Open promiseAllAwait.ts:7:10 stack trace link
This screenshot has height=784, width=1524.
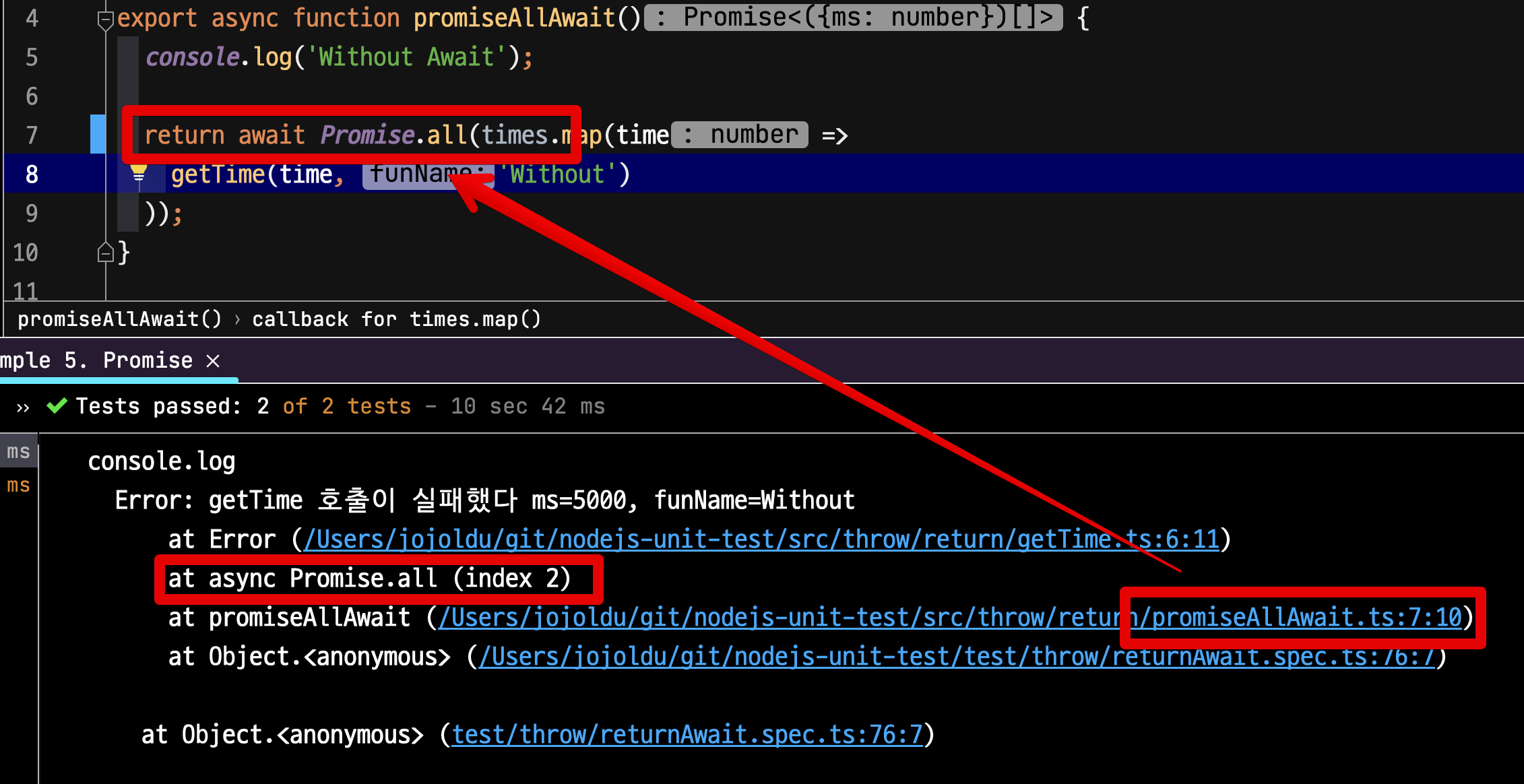[950, 618]
